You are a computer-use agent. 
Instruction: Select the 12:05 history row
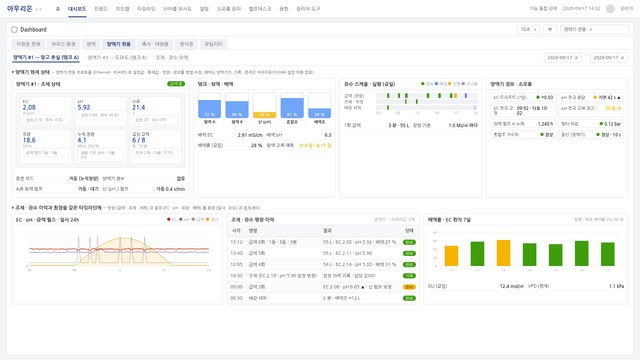tap(323, 264)
